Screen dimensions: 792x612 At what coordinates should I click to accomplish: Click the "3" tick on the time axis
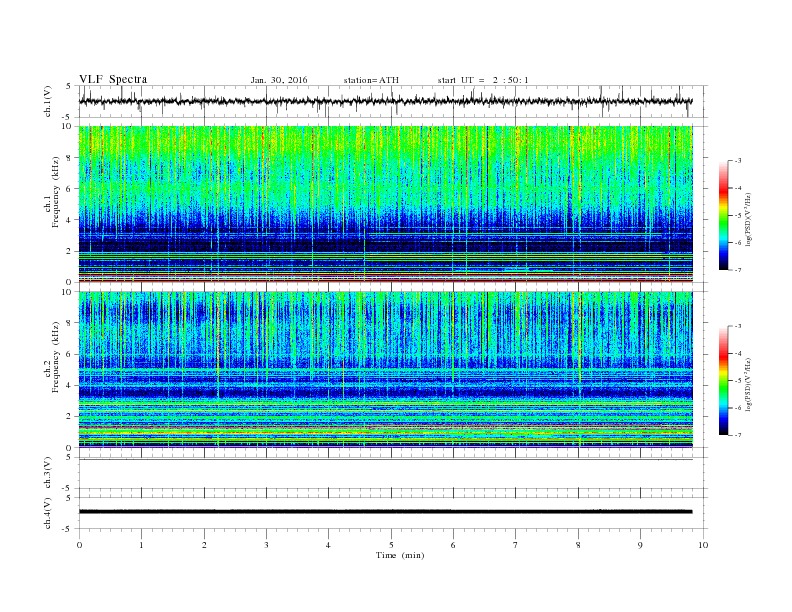tap(266, 545)
